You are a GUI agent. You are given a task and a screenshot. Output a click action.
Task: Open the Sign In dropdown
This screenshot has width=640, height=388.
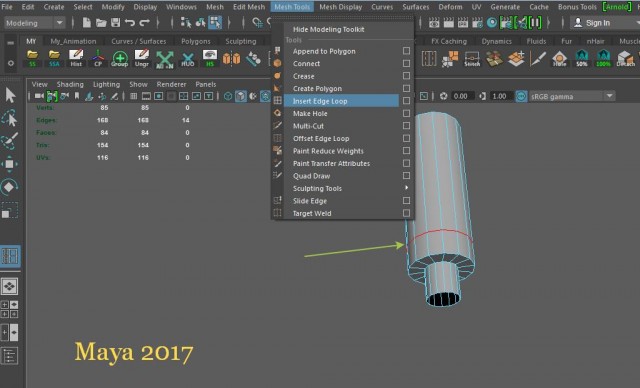[604, 23]
